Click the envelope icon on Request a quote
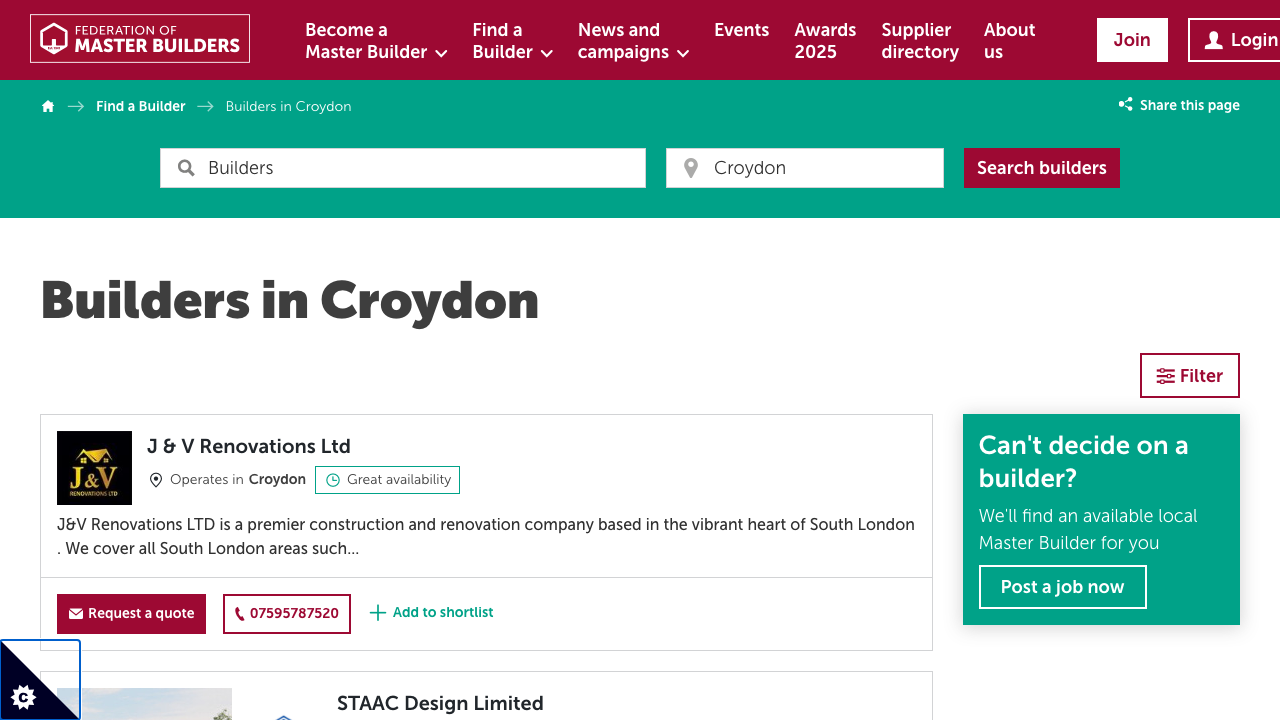Viewport: 1280px width, 720px height. (74, 613)
